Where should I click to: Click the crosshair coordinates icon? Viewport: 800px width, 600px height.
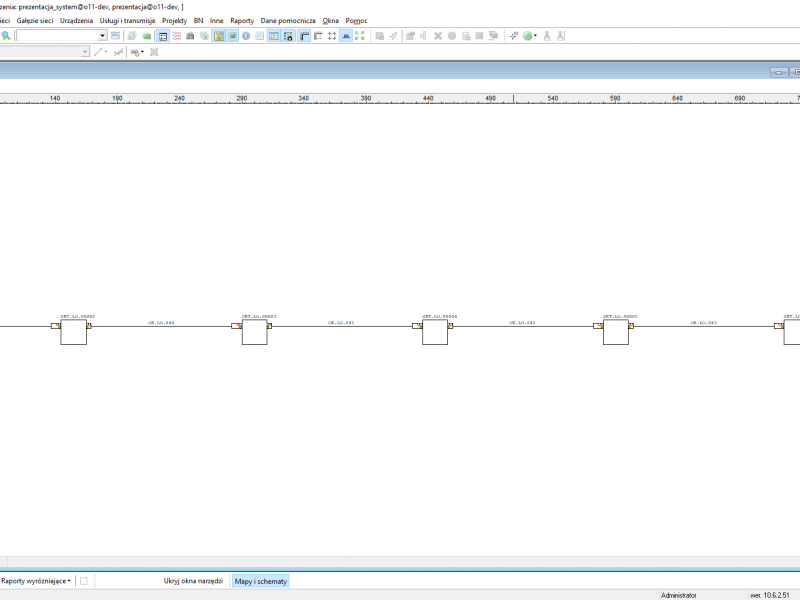[514, 36]
